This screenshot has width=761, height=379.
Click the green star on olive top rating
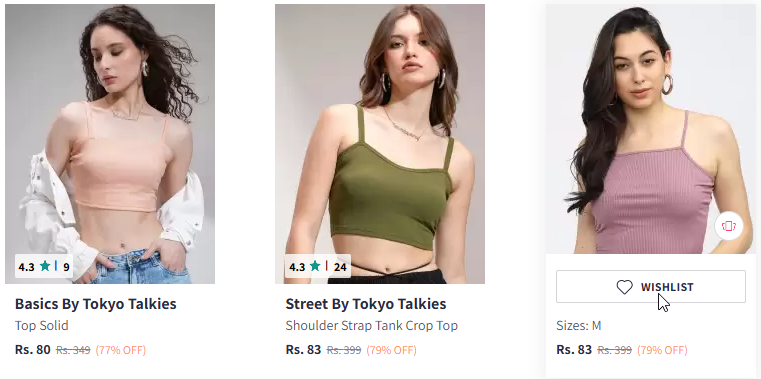(x=315, y=266)
